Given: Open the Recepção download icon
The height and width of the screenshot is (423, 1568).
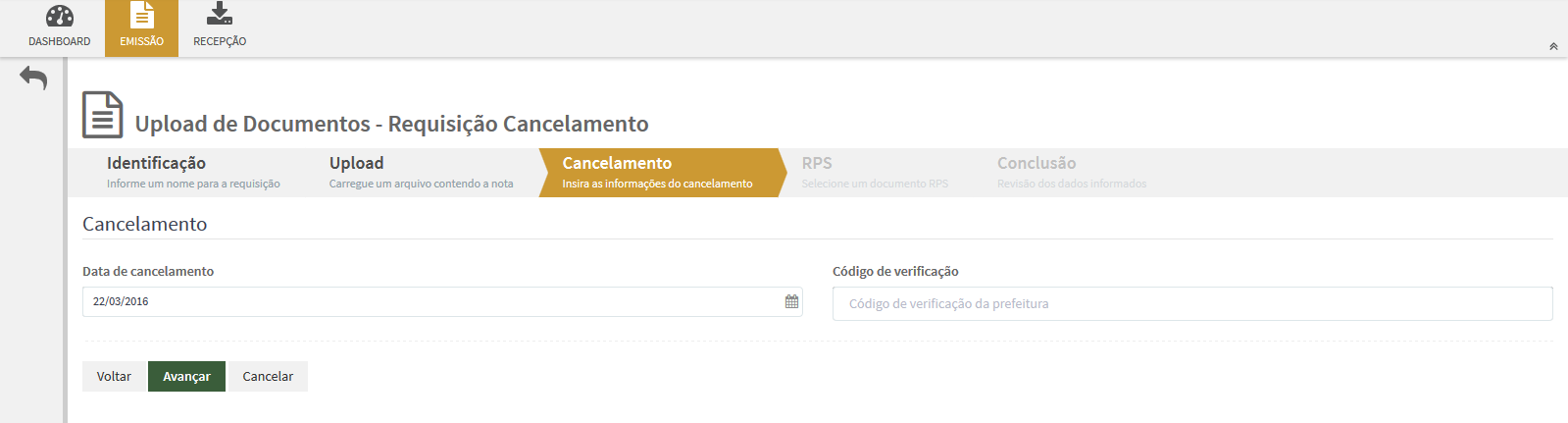Looking at the screenshot, I should pos(220,14).
